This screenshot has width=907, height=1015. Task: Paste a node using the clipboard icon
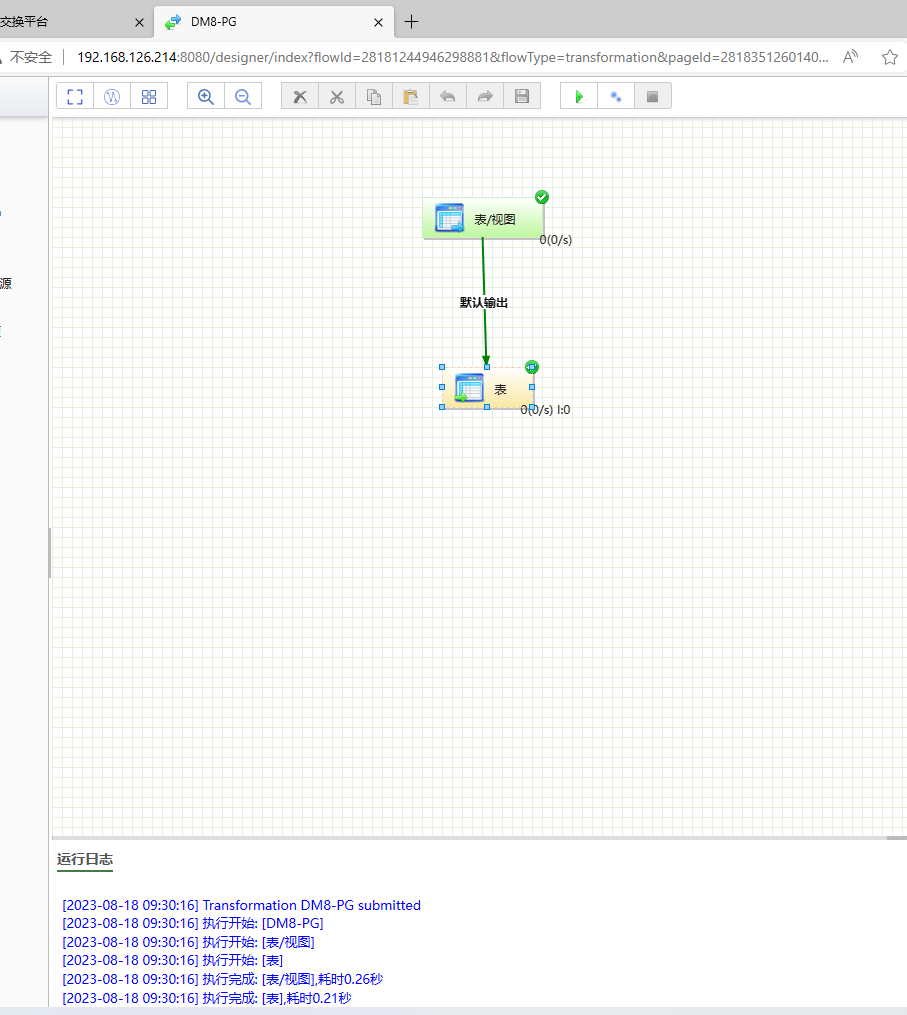pyautogui.click(x=411, y=96)
